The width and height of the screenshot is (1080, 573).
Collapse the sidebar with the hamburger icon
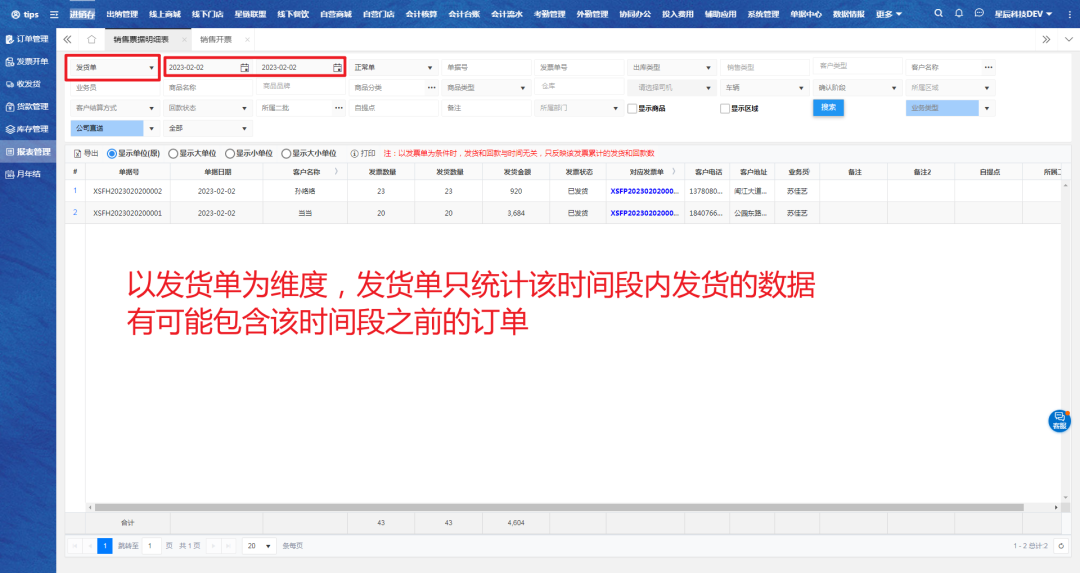tap(54, 14)
